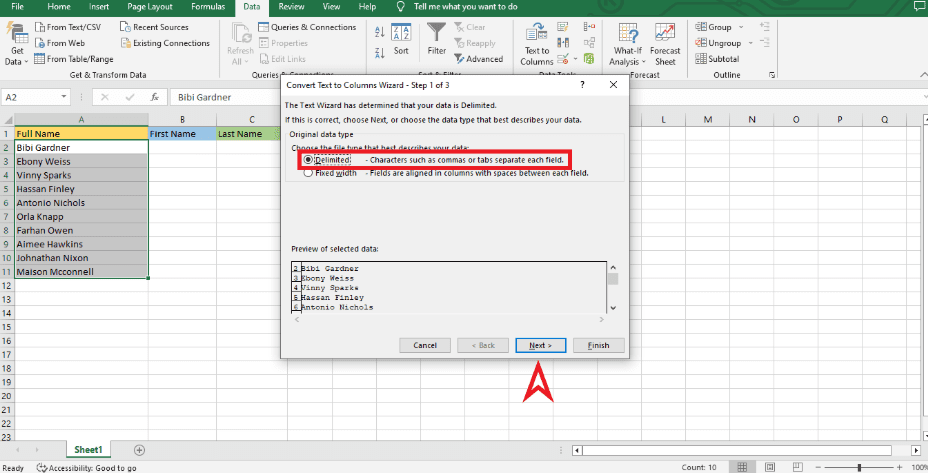Switch to the Formulas tab
This screenshot has height=473, width=928.
tap(208, 7)
